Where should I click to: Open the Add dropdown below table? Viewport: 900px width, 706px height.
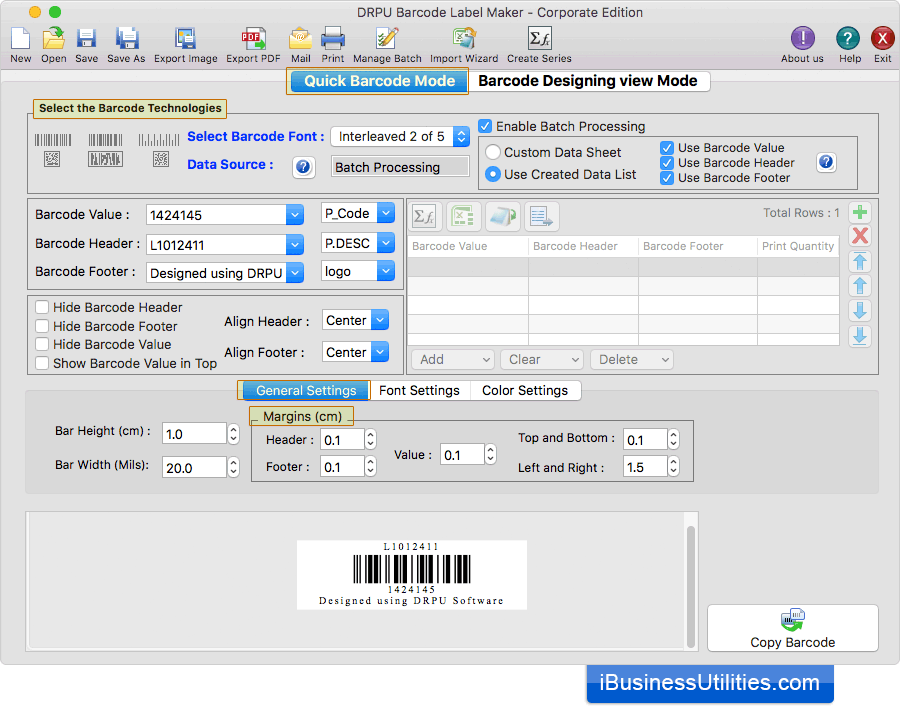click(453, 360)
